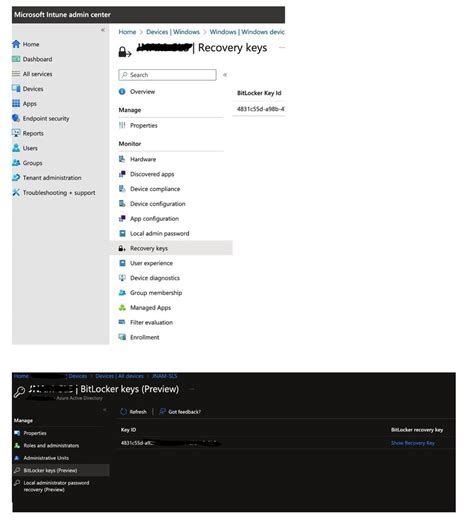
Task: Click the JNAM-SLS breadcrumb in dark panel
Action: click(x=164, y=376)
